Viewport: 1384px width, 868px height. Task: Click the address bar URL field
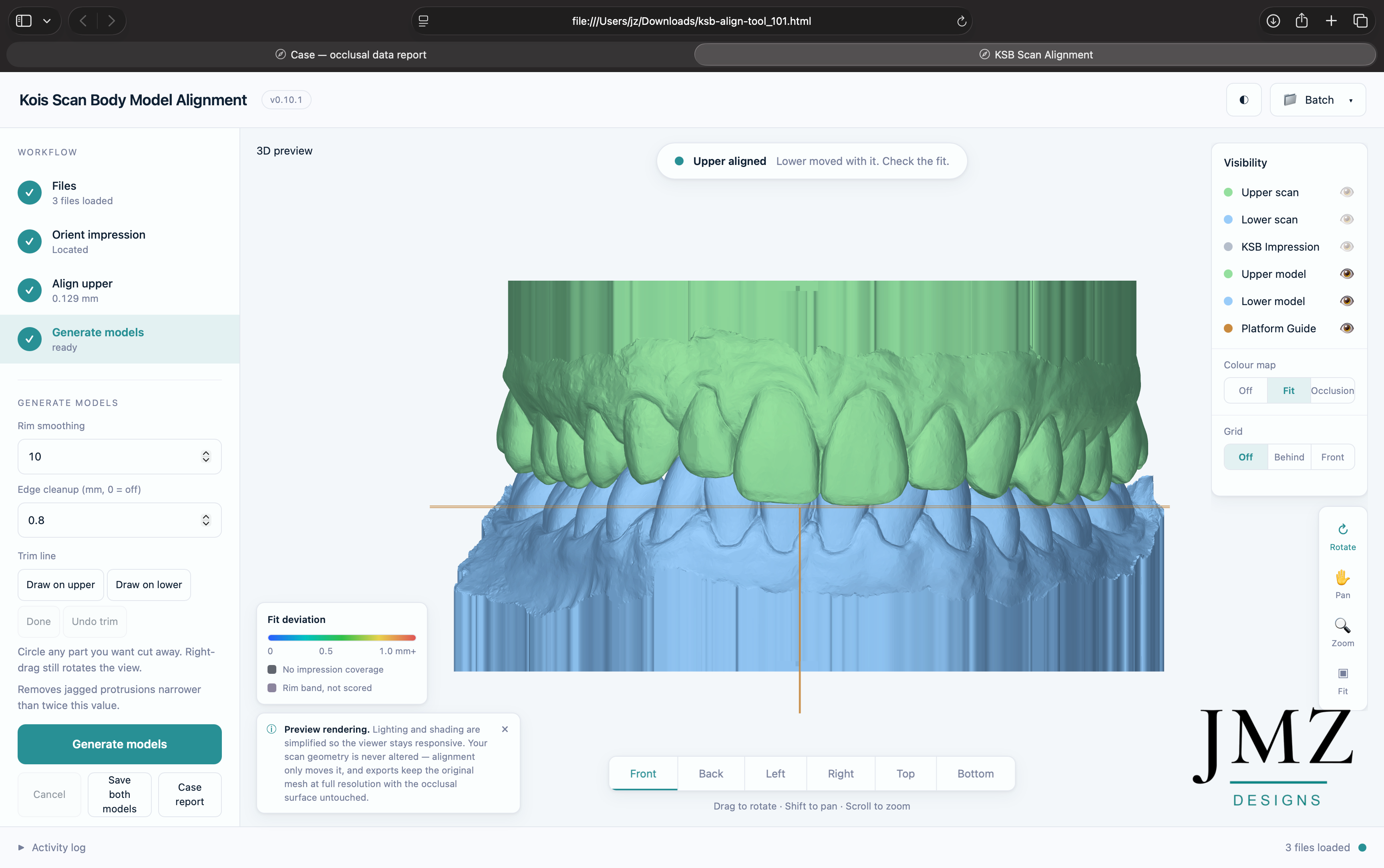691,21
